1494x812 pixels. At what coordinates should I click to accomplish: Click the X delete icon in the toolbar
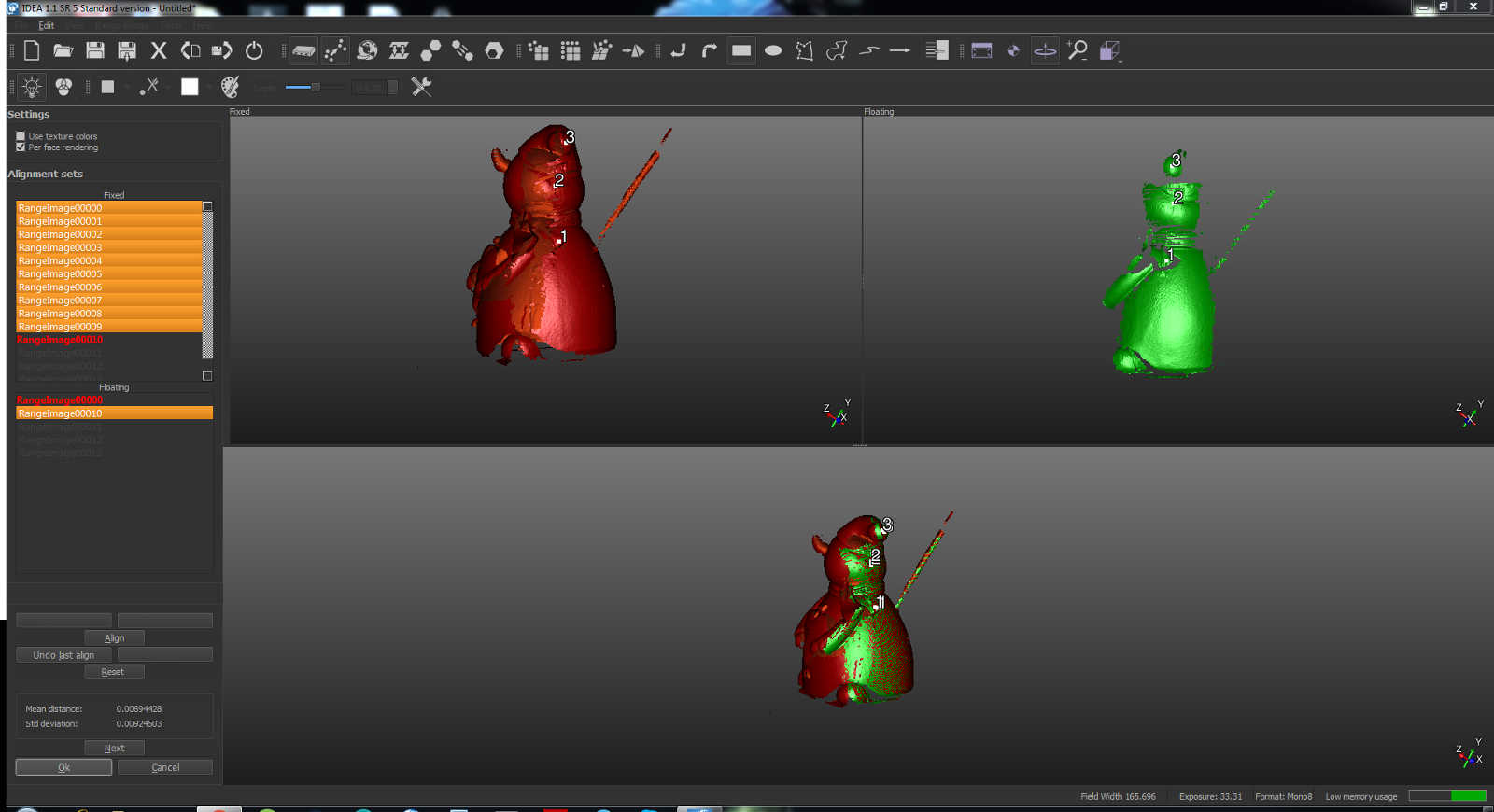[x=159, y=50]
